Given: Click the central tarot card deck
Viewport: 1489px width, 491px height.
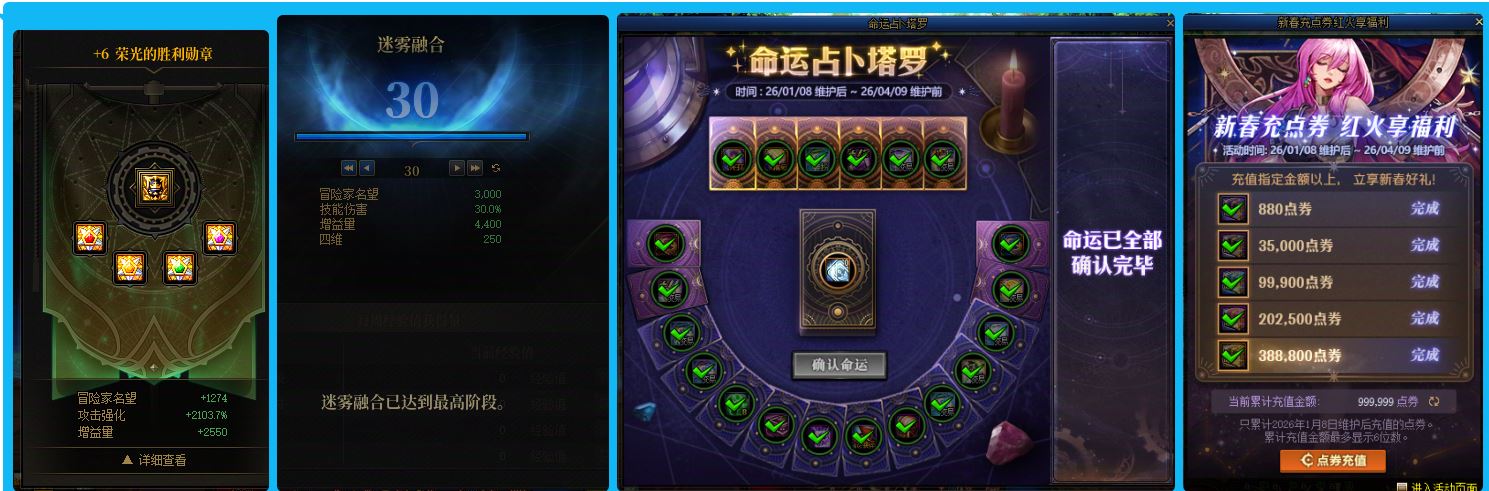Looking at the screenshot, I should click(837, 269).
